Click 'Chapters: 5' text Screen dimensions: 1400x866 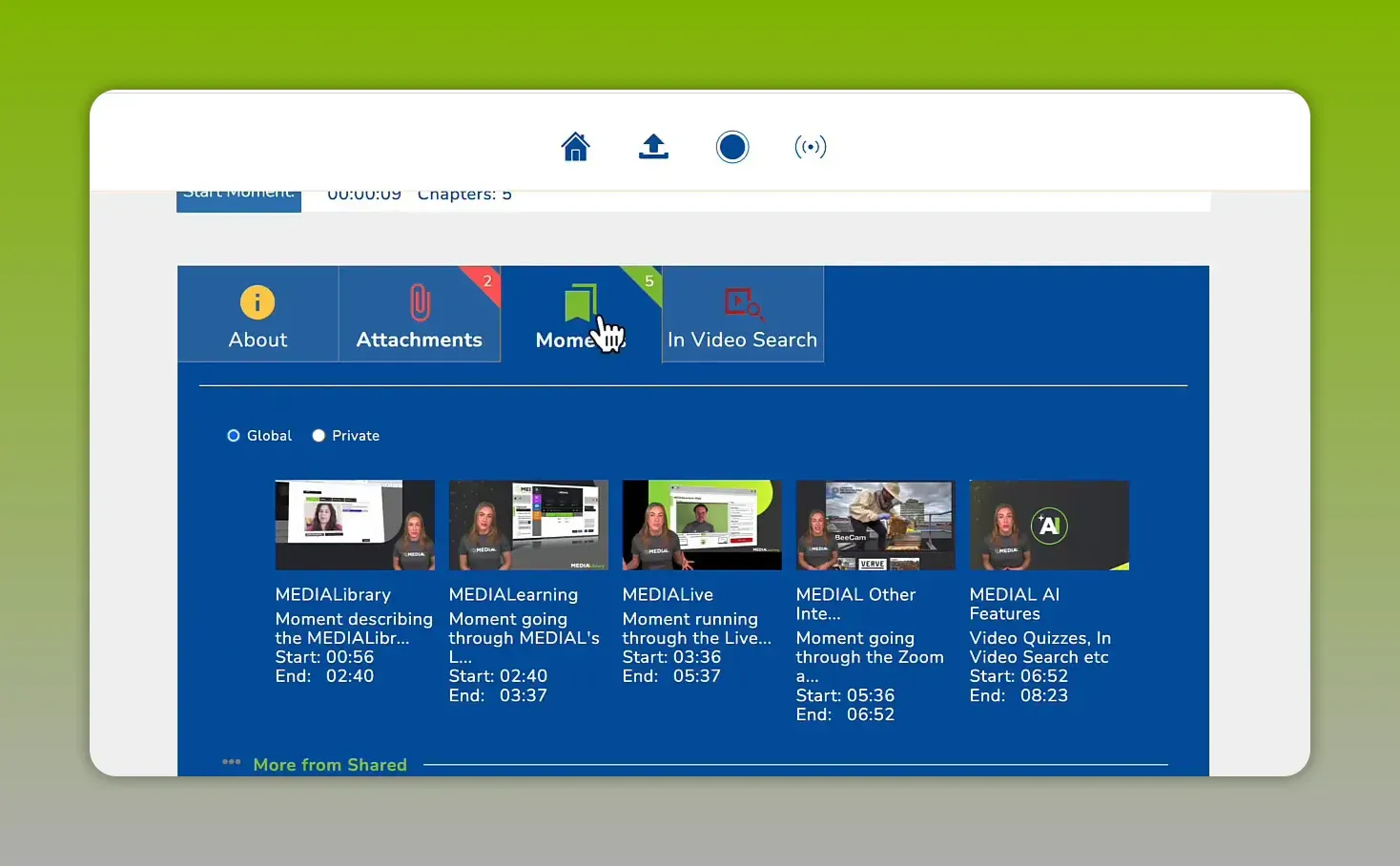464,196
